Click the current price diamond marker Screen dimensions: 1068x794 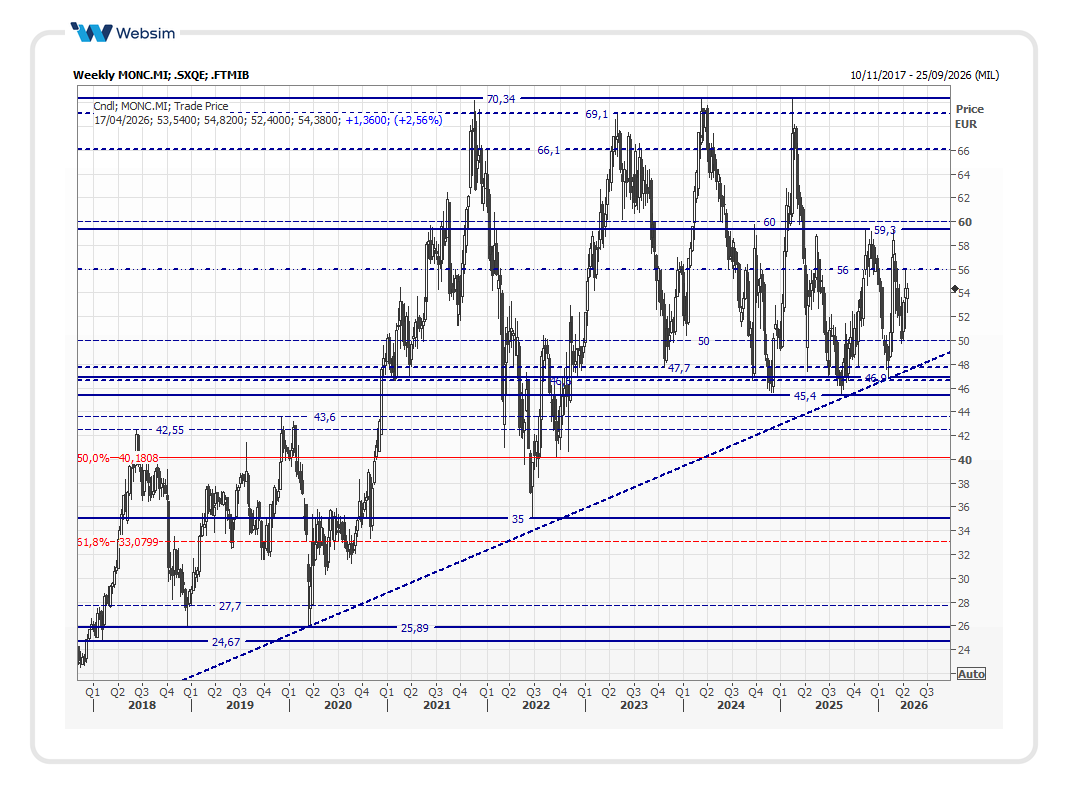click(x=955, y=289)
